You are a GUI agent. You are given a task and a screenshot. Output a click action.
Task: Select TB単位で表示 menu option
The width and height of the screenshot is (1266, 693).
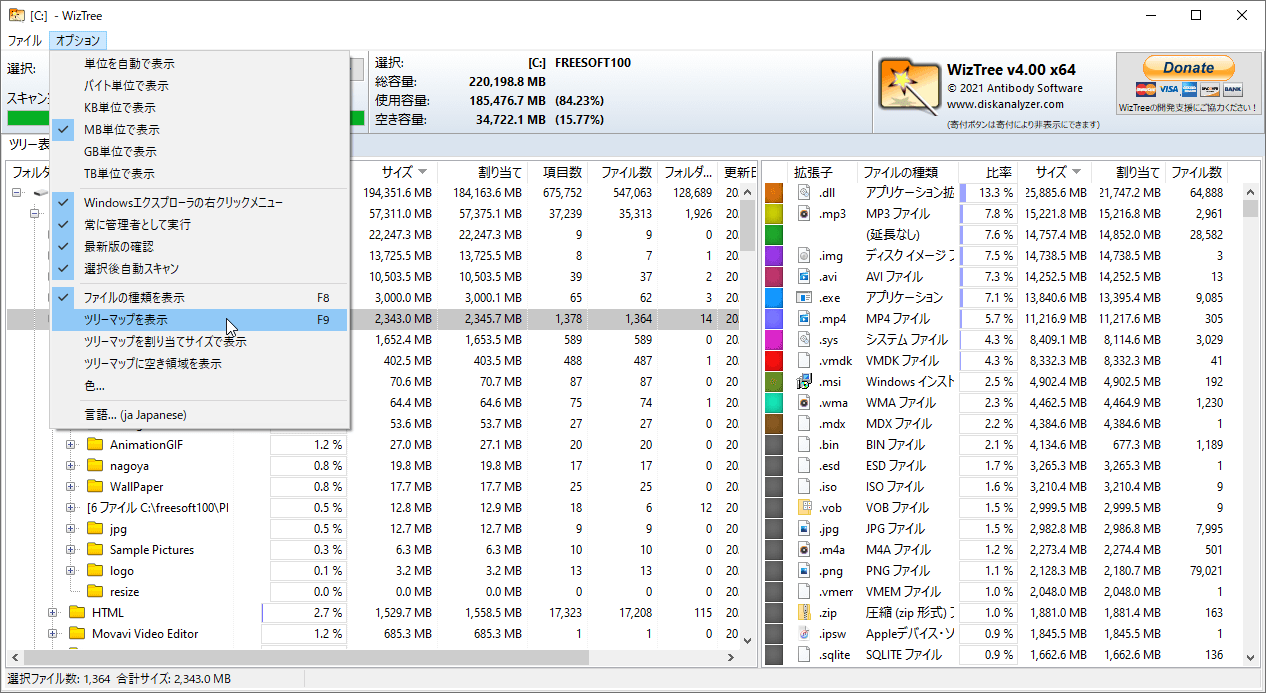(200, 173)
